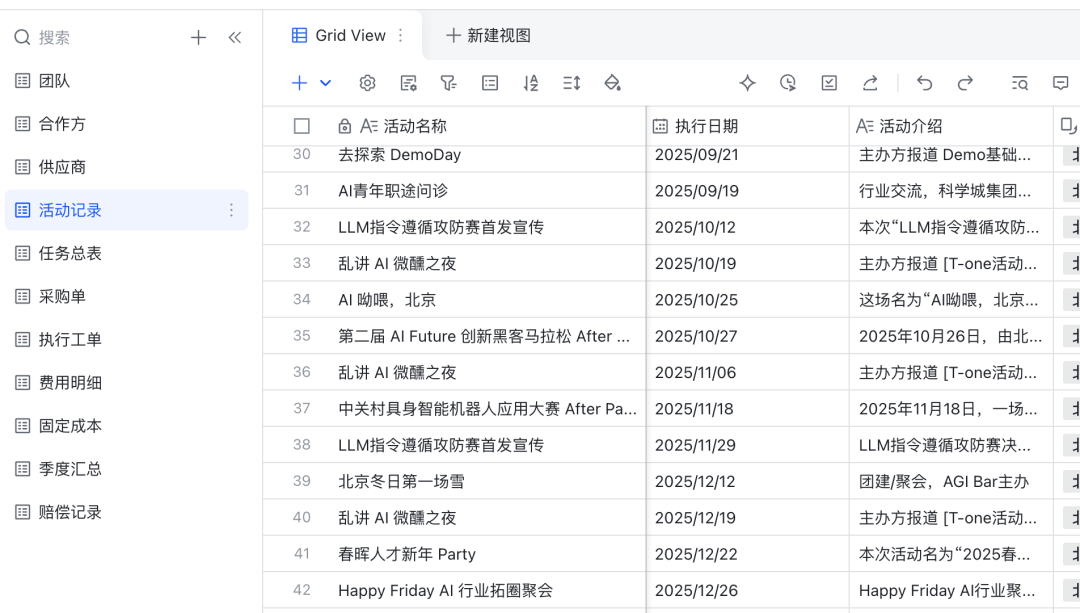Screen dimensions: 1080x613
Task: Open the field configuration icon beside the gear
Action: click(408, 83)
